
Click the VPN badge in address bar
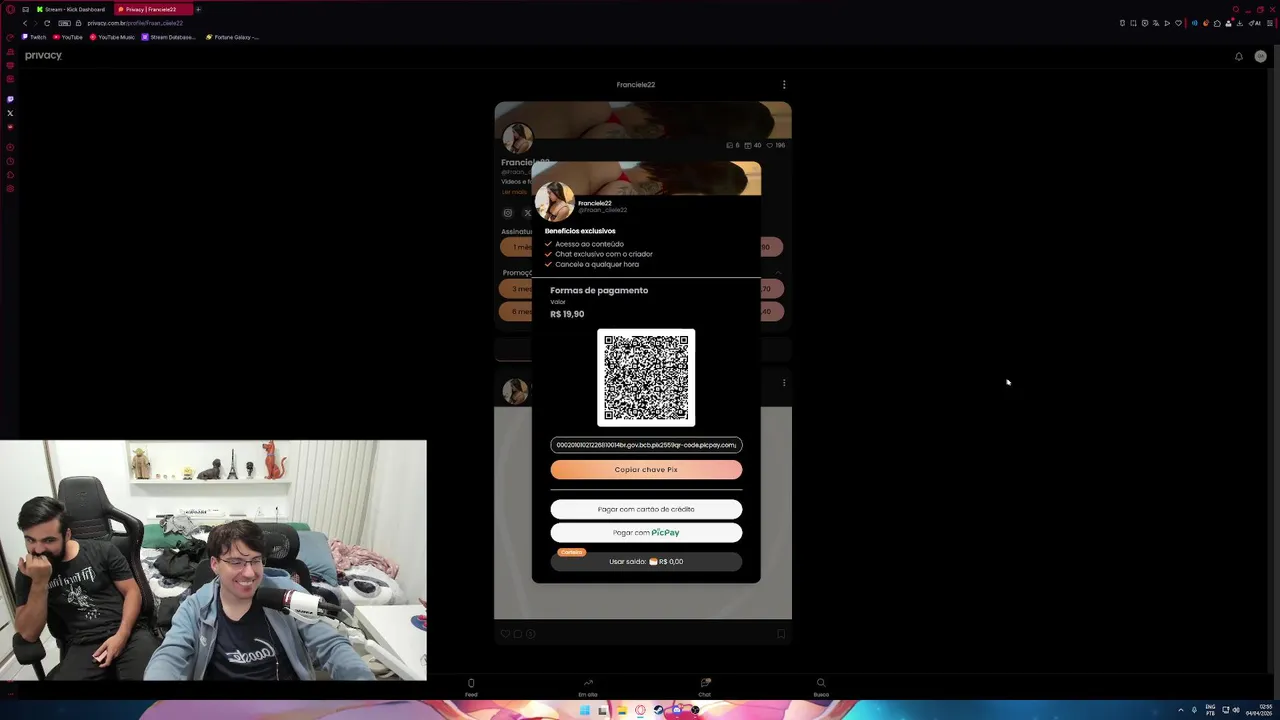(x=65, y=23)
